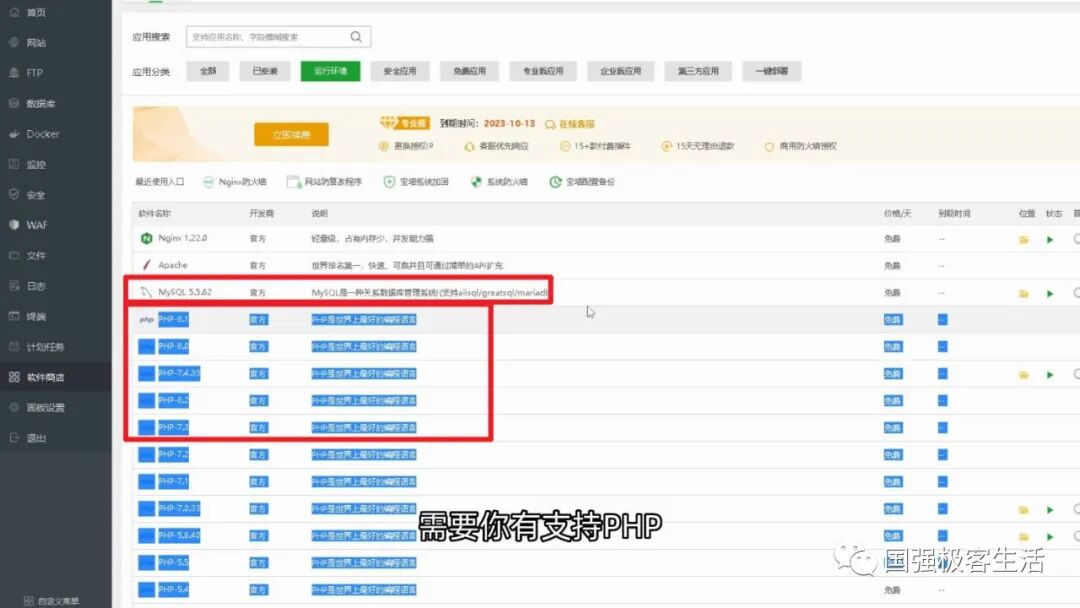The image size is (1080, 608).
Task: Click the PHP-8.0 software name
Action: 173,346
